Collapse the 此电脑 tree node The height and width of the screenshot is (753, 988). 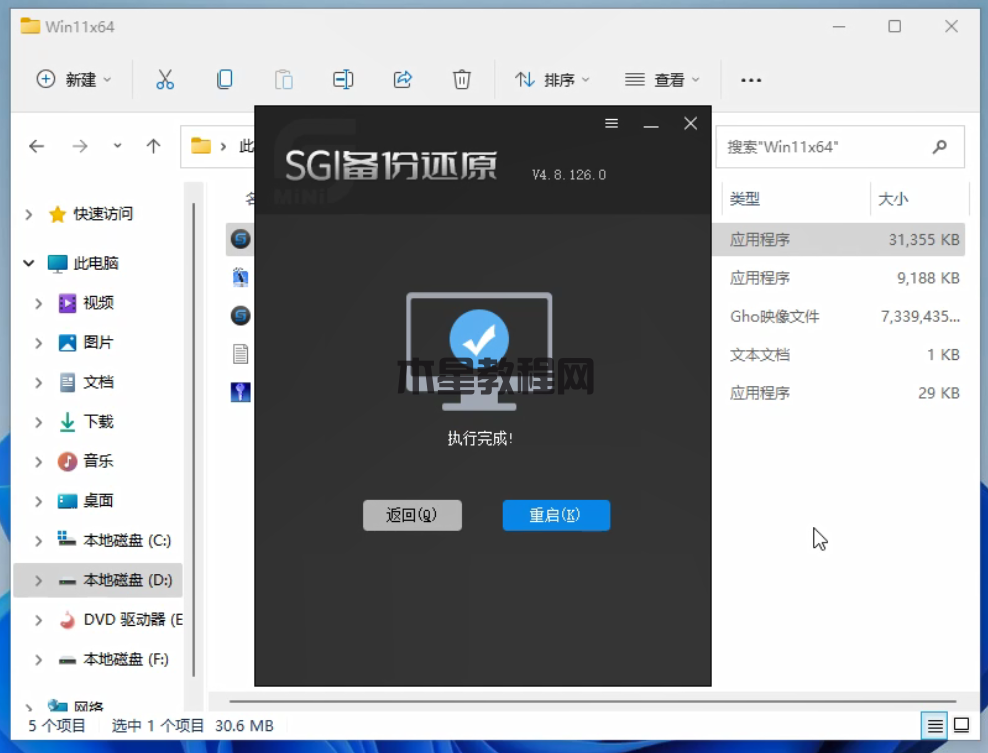(28, 263)
